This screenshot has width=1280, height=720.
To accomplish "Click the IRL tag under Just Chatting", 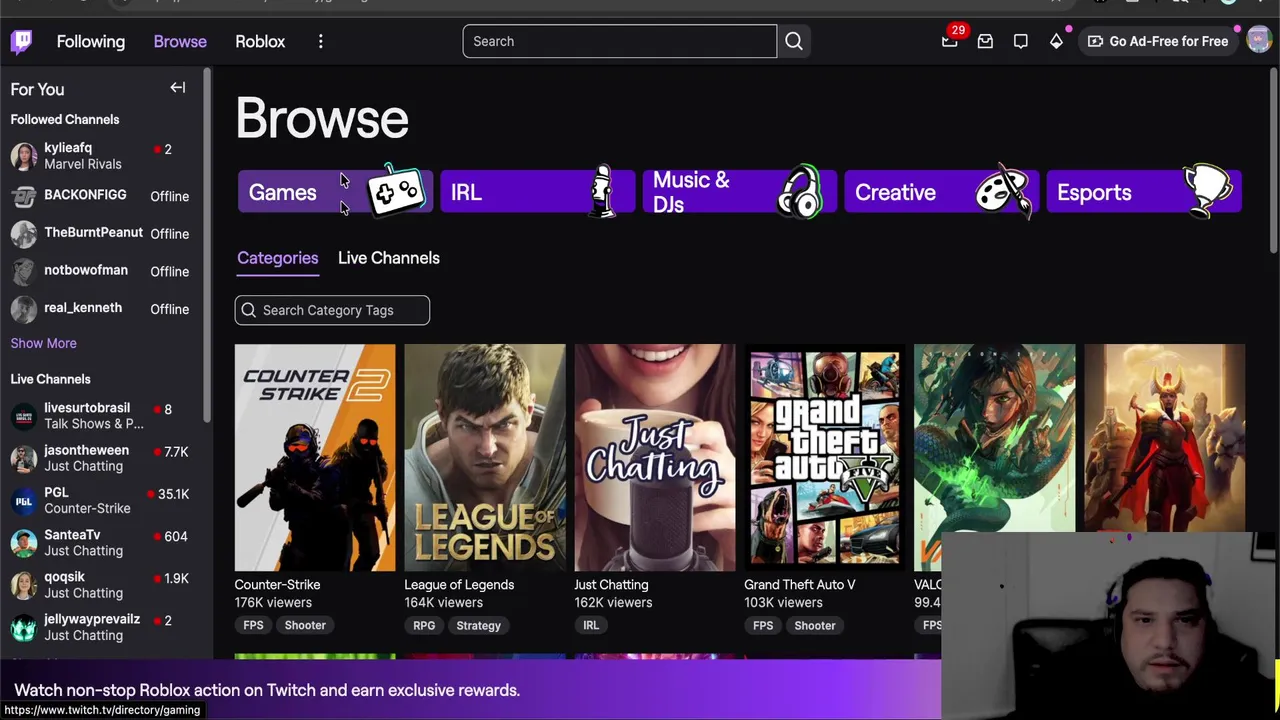I will coord(591,625).
